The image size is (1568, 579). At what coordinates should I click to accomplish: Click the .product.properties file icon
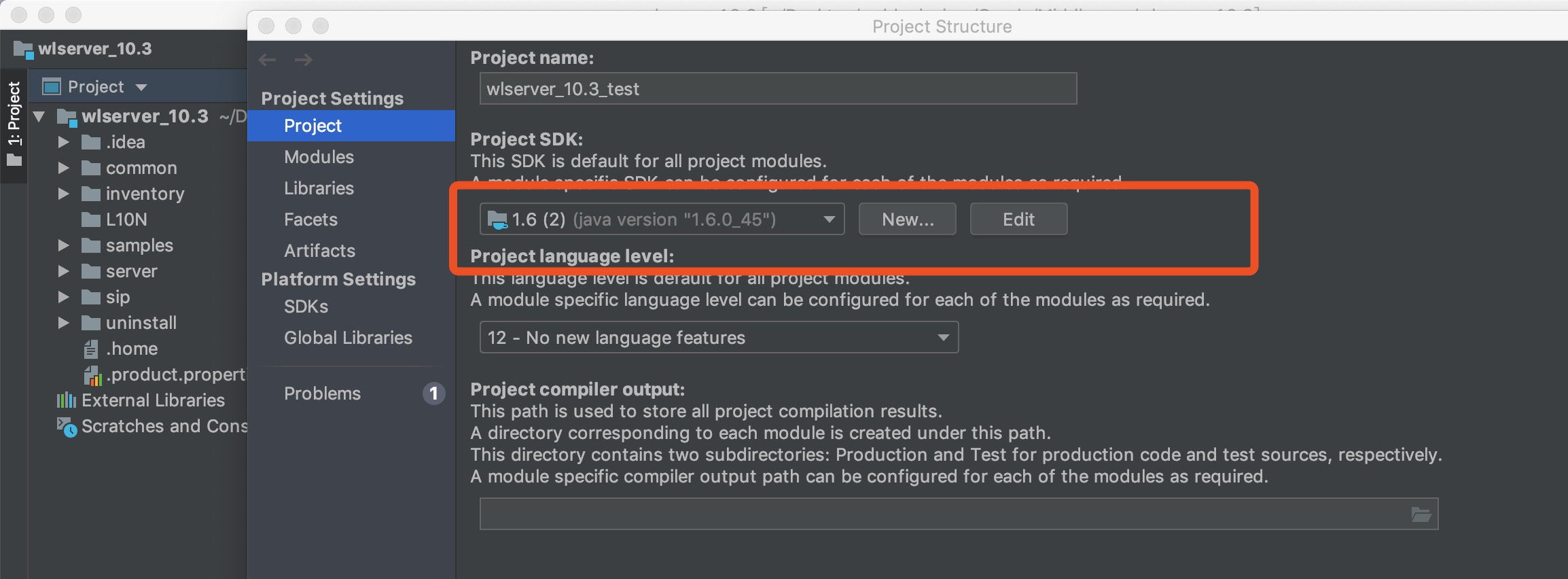click(x=92, y=375)
